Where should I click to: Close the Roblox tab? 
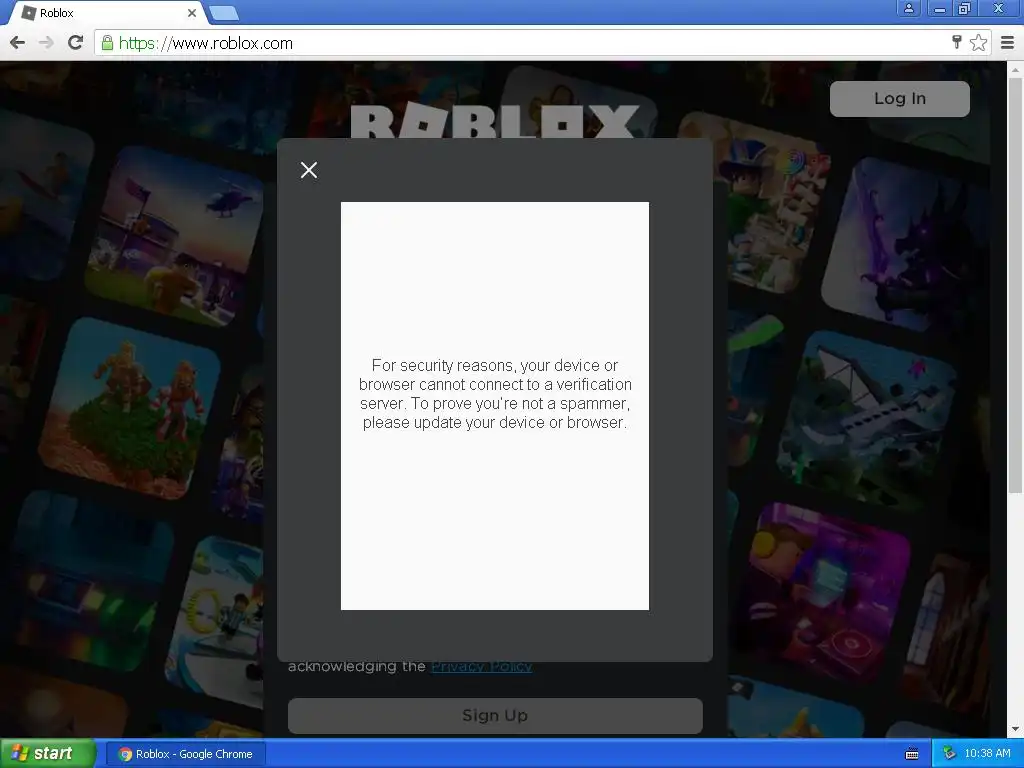[x=191, y=13]
